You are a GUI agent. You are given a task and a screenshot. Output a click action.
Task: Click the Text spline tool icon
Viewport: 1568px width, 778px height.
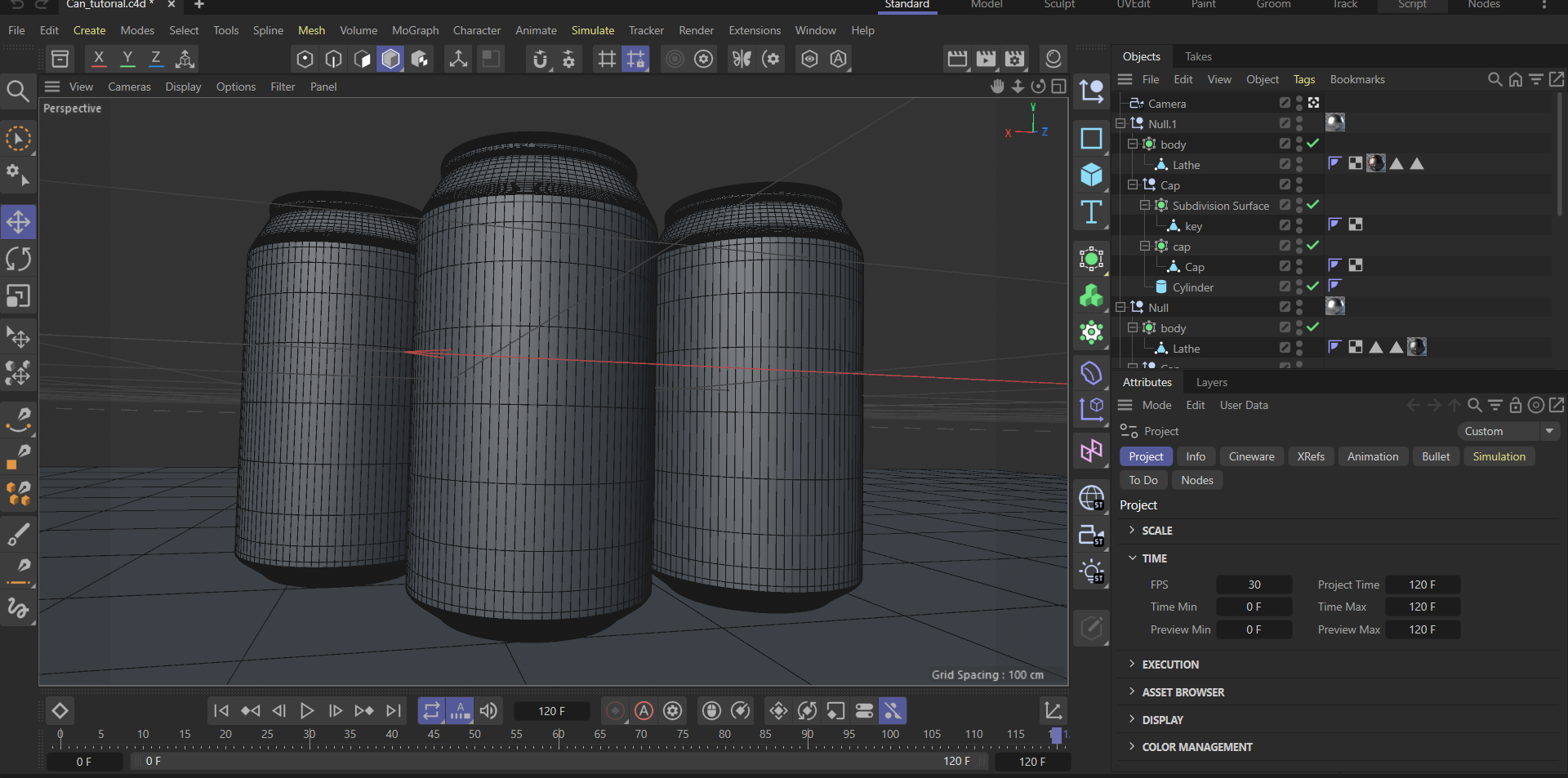pos(1091,212)
